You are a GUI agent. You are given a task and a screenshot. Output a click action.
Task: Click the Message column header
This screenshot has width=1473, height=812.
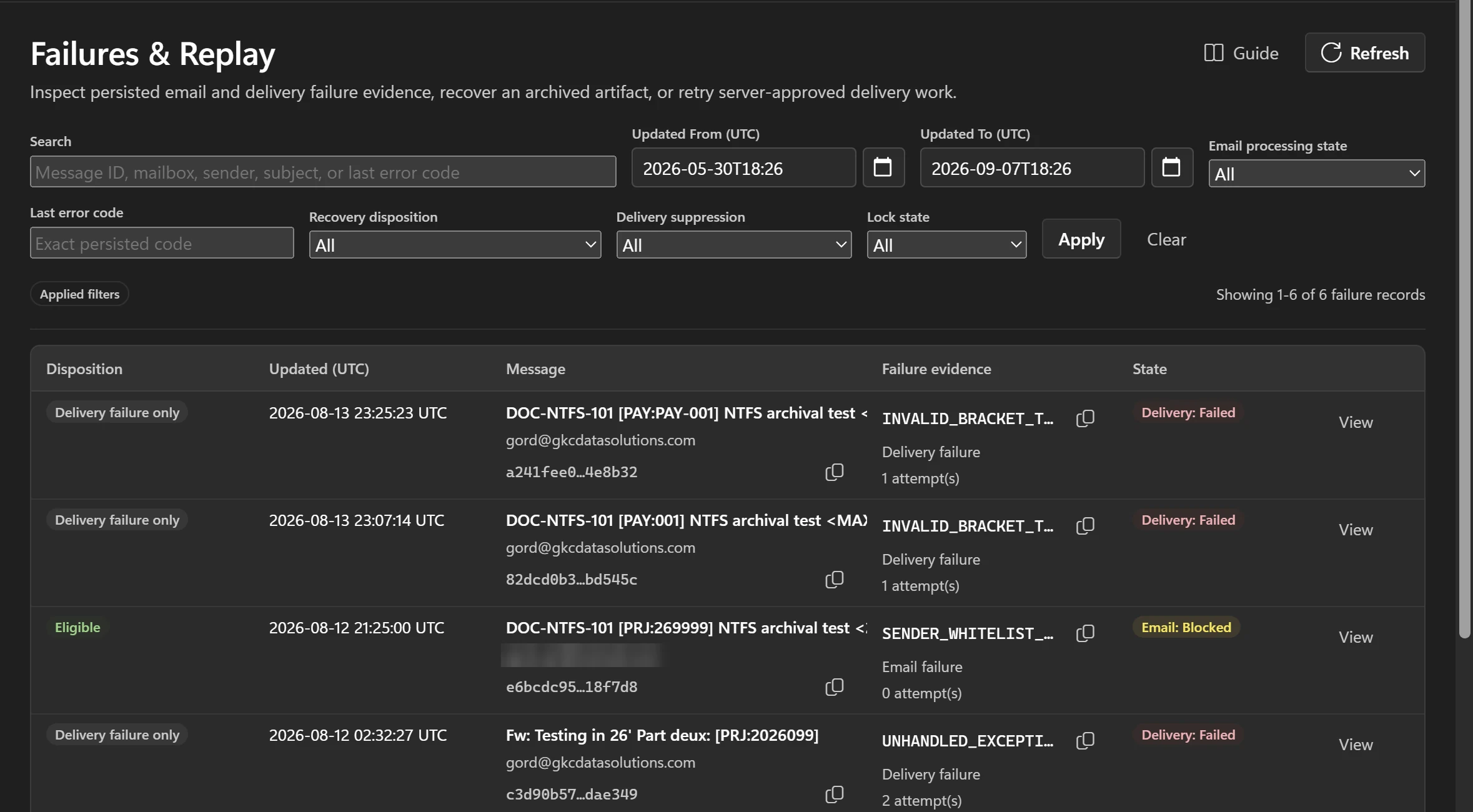click(535, 369)
